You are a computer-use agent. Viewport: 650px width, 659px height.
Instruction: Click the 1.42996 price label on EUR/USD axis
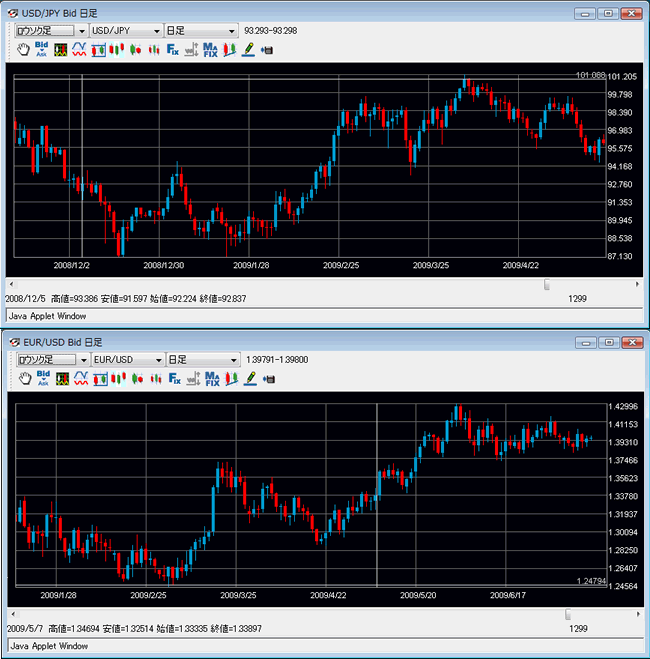pyautogui.click(x=623, y=406)
